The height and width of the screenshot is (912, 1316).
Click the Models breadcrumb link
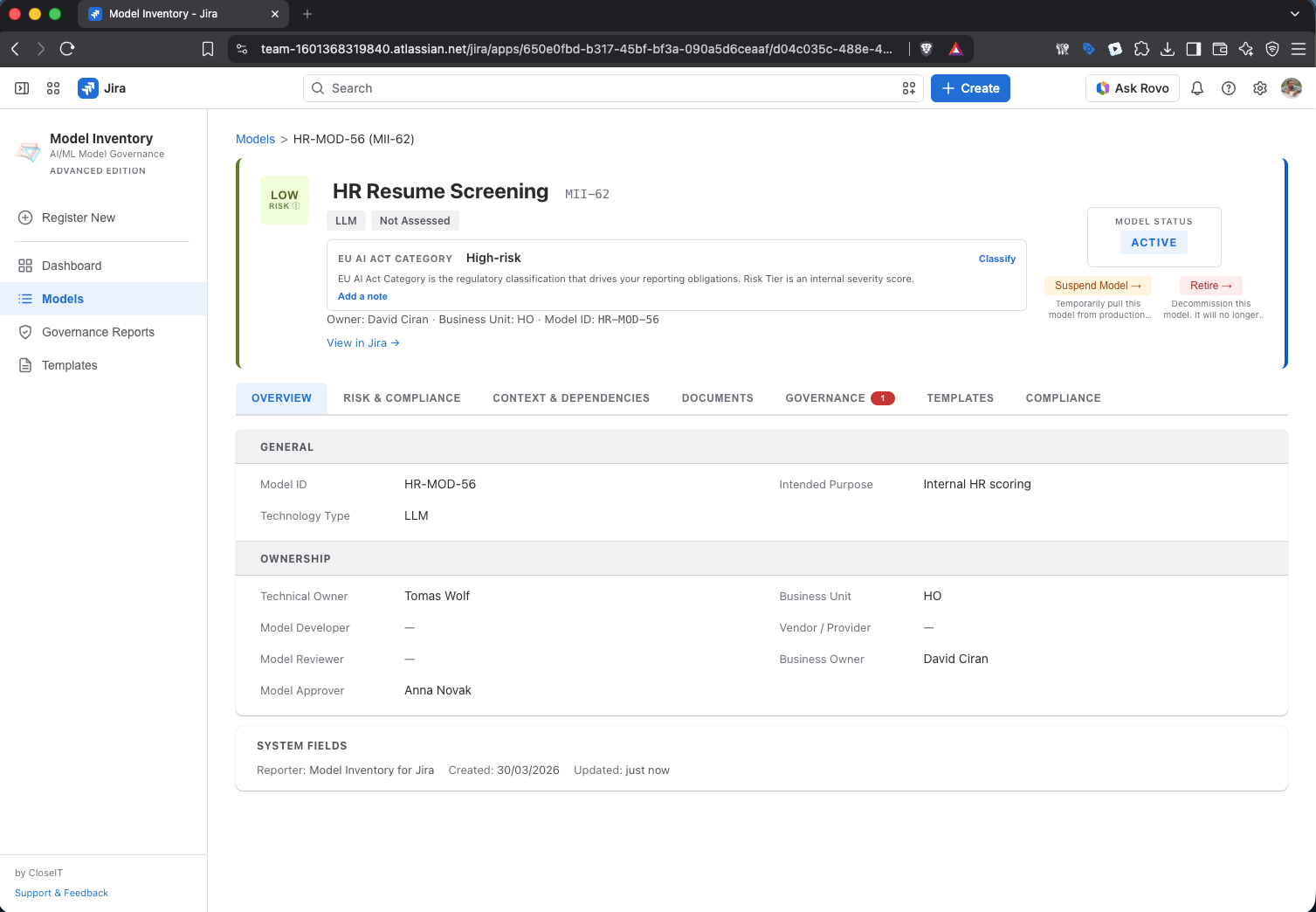(255, 139)
